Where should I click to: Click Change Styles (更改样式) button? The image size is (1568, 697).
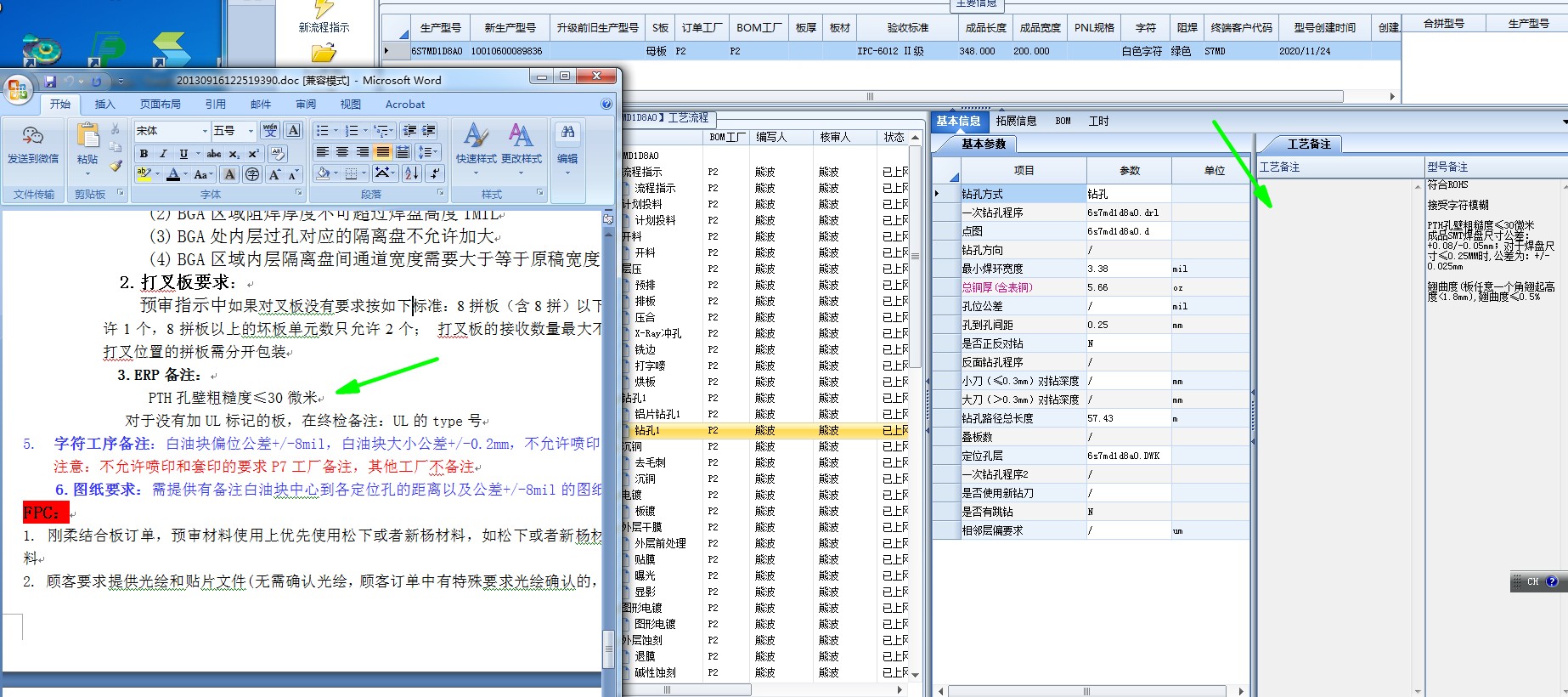point(521,149)
